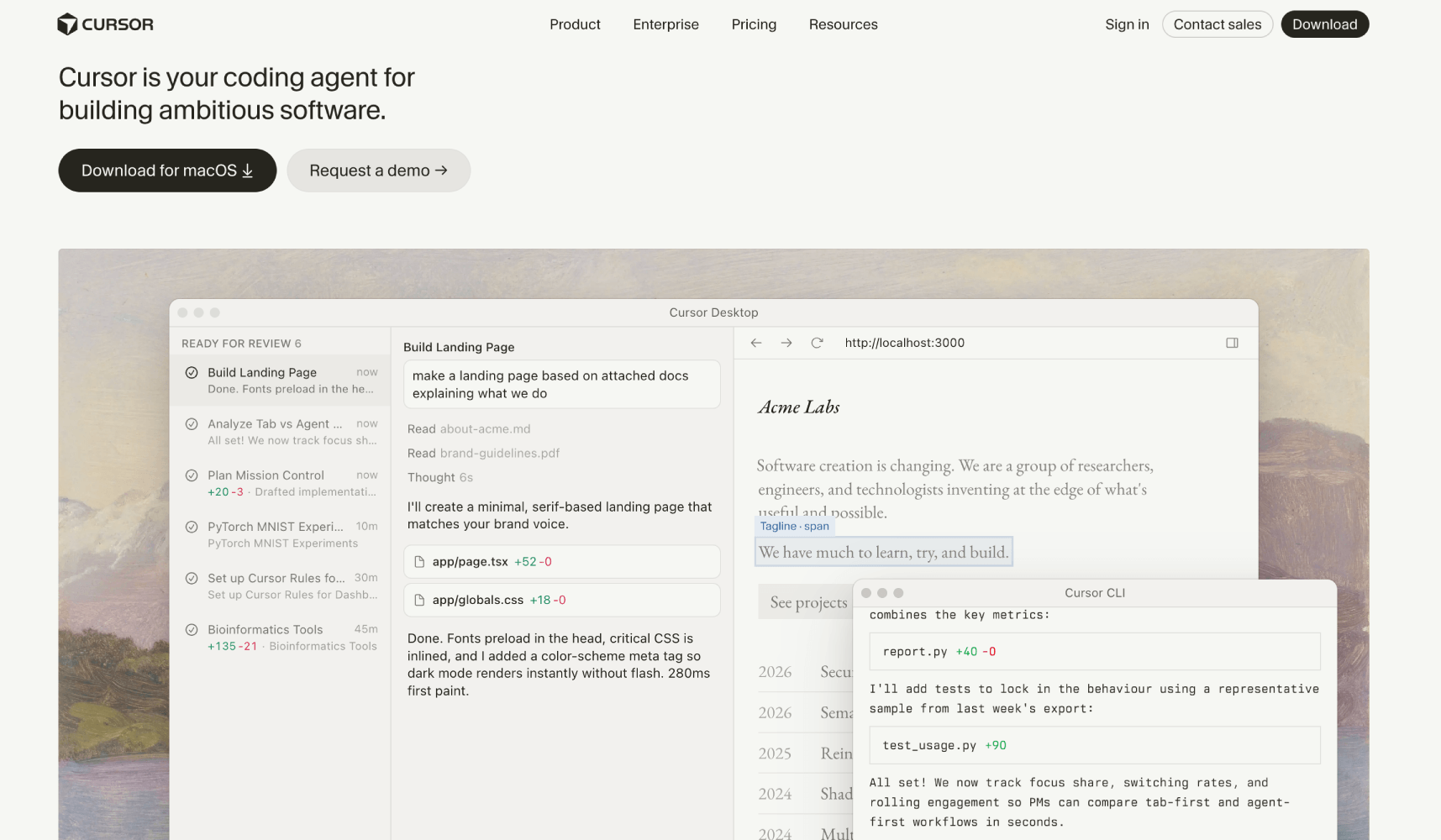
Task: Click the header Download button
Action: tap(1324, 24)
